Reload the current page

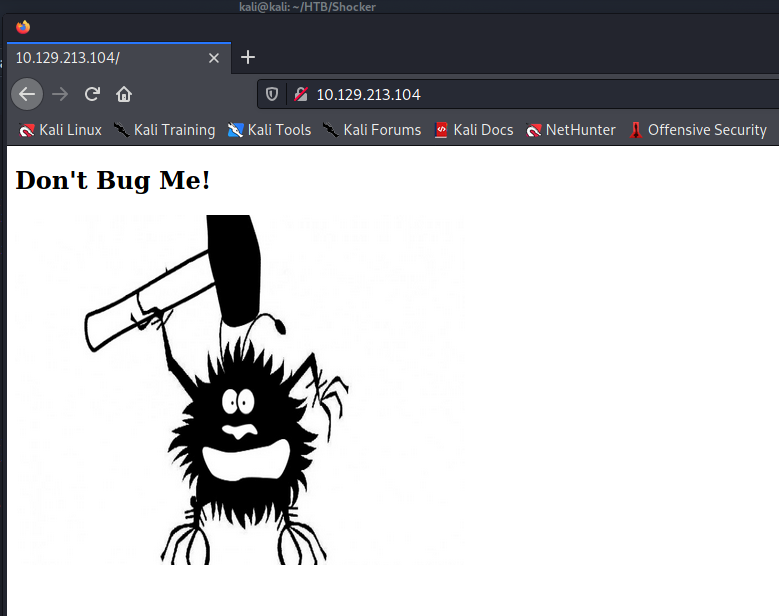pyautogui.click(x=92, y=94)
